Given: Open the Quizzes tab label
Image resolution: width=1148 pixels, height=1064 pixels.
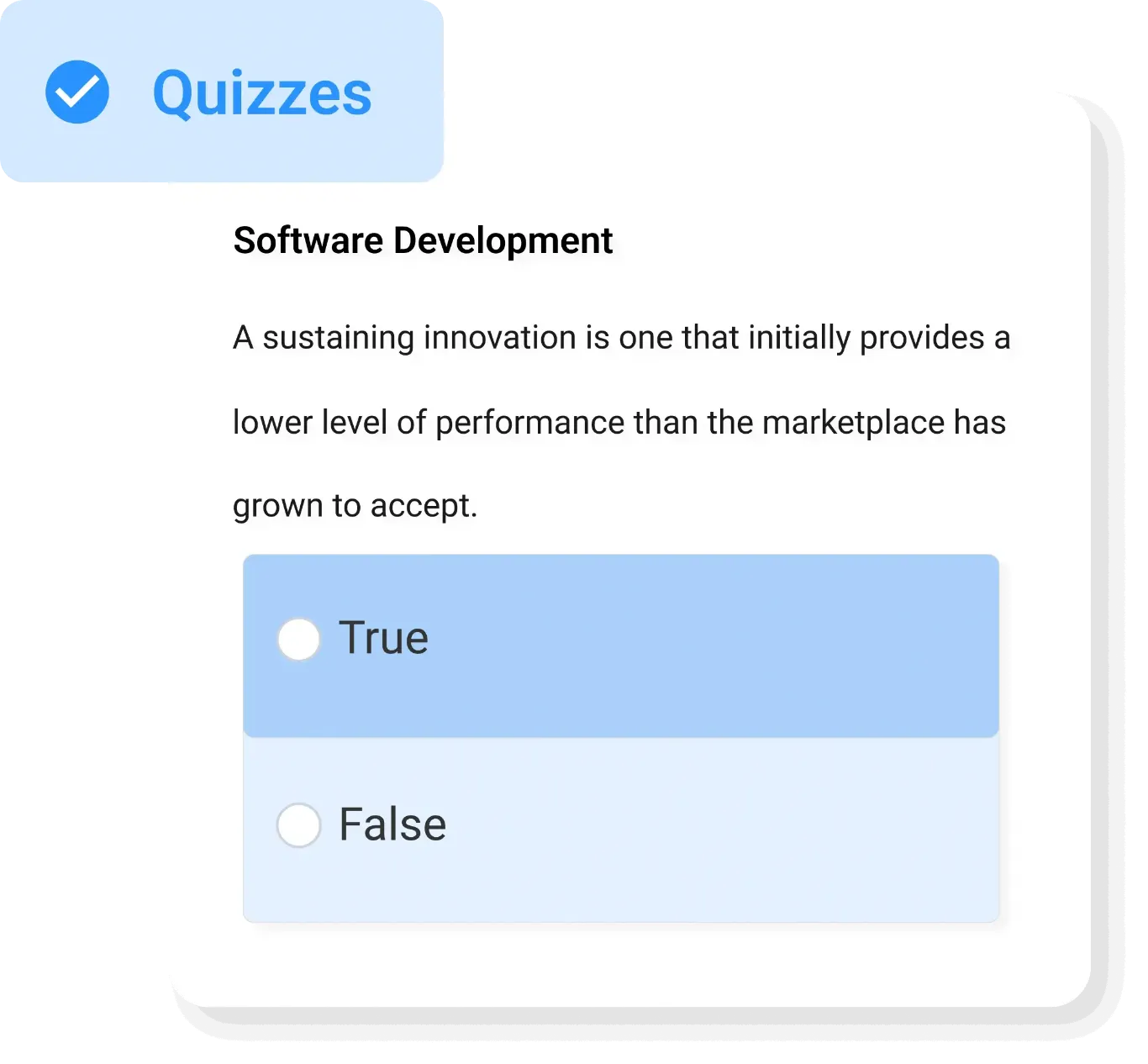Looking at the screenshot, I should click(x=261, y=93).
